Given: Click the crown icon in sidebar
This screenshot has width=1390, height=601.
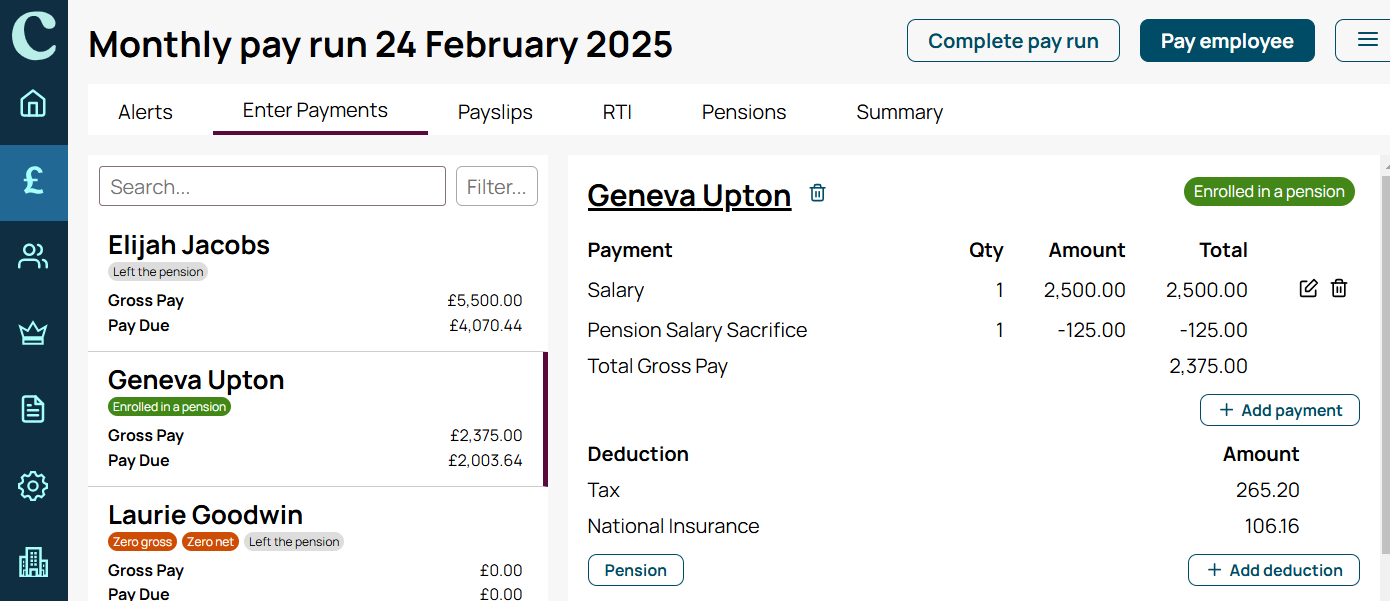Looking at the screenshot, I should 33,334.
